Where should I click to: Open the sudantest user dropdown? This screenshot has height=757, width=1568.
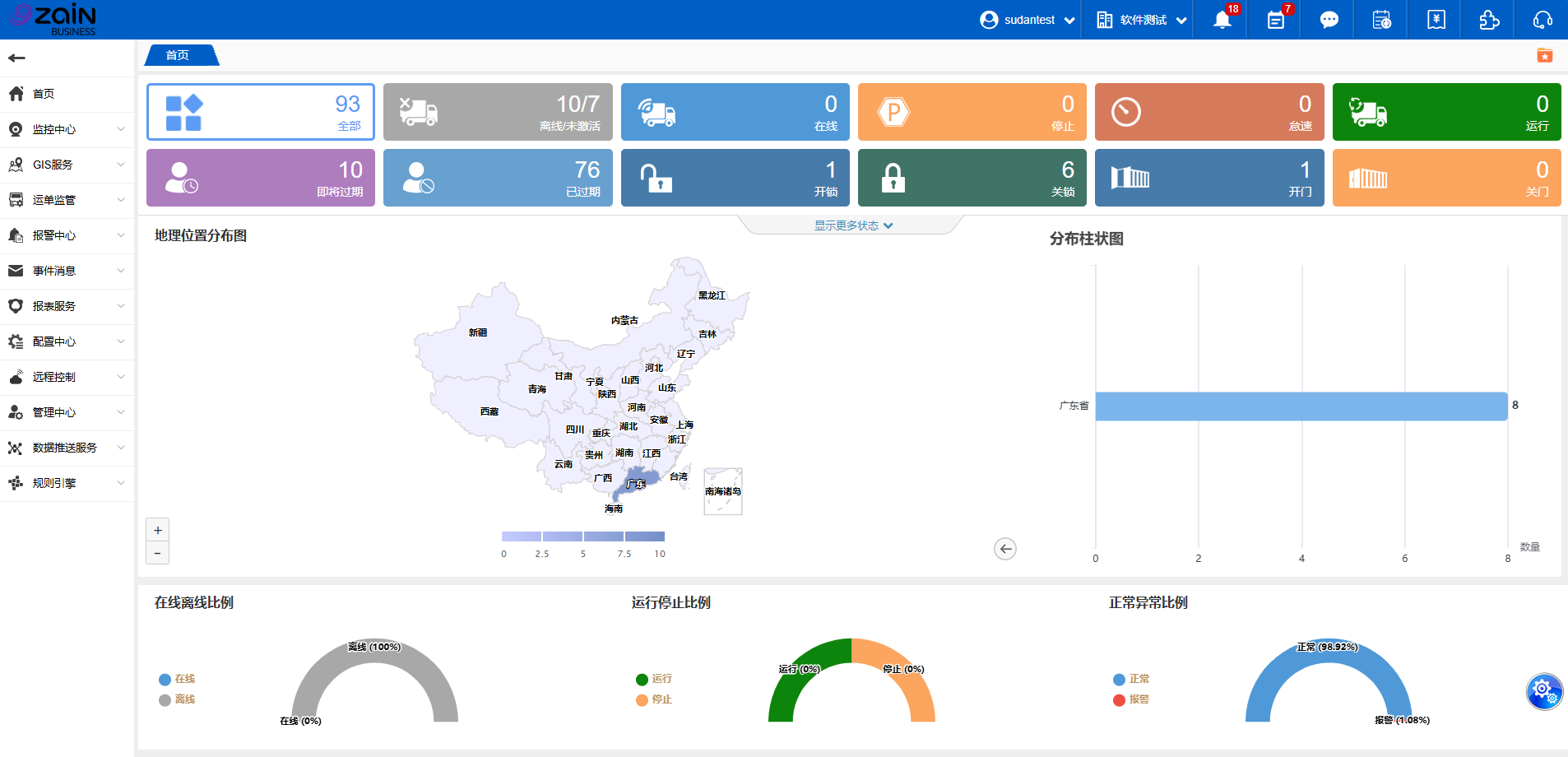click(1028, 20)
